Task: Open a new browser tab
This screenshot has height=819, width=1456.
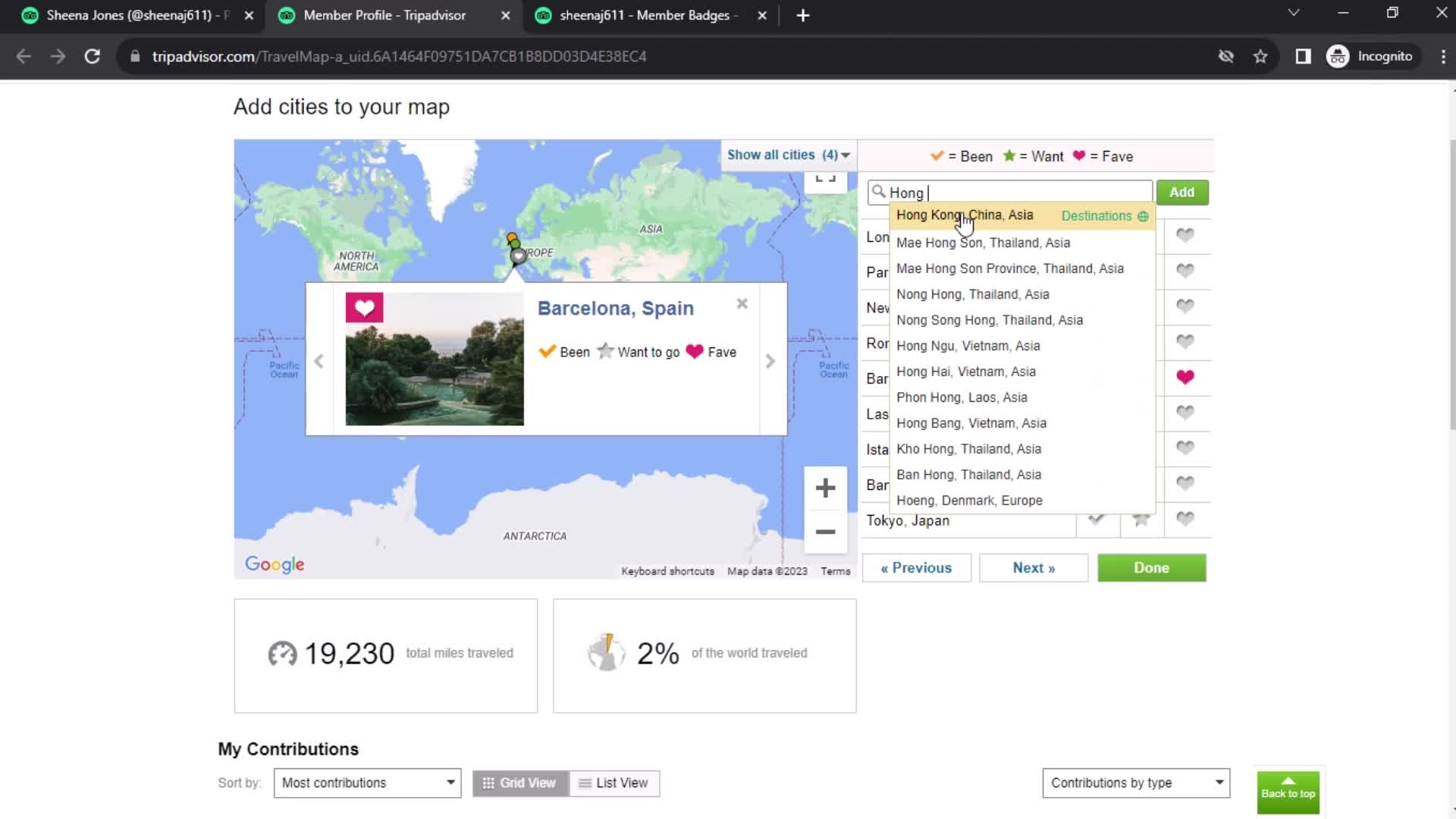Action: (x=803, y=15)
